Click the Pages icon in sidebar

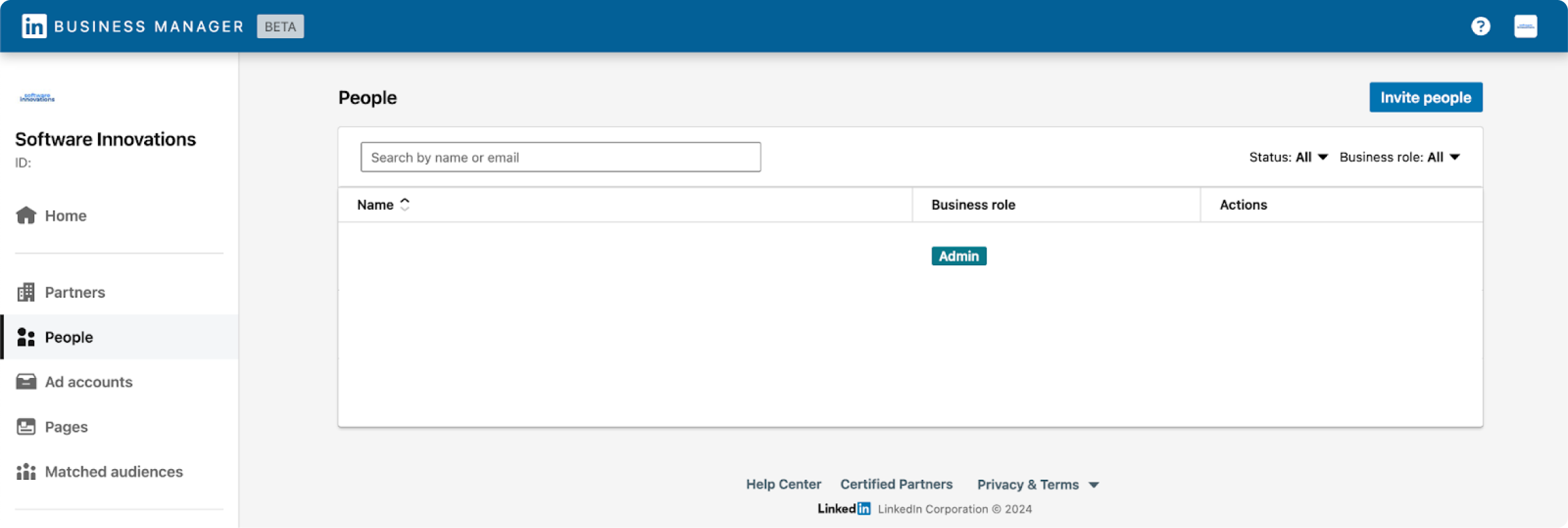26,427
